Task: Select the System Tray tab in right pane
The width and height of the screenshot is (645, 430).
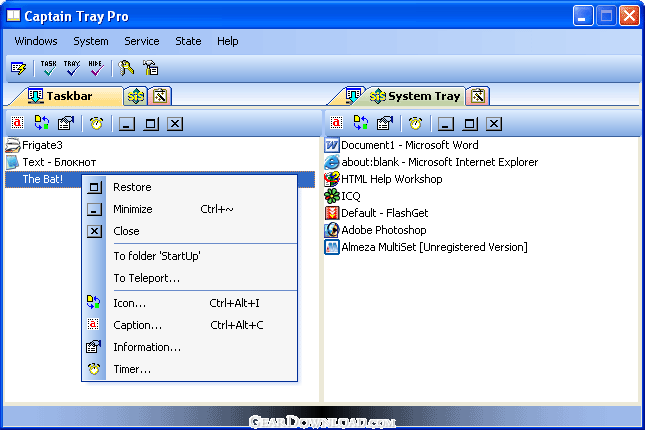Action: click(x=415, y=96)
